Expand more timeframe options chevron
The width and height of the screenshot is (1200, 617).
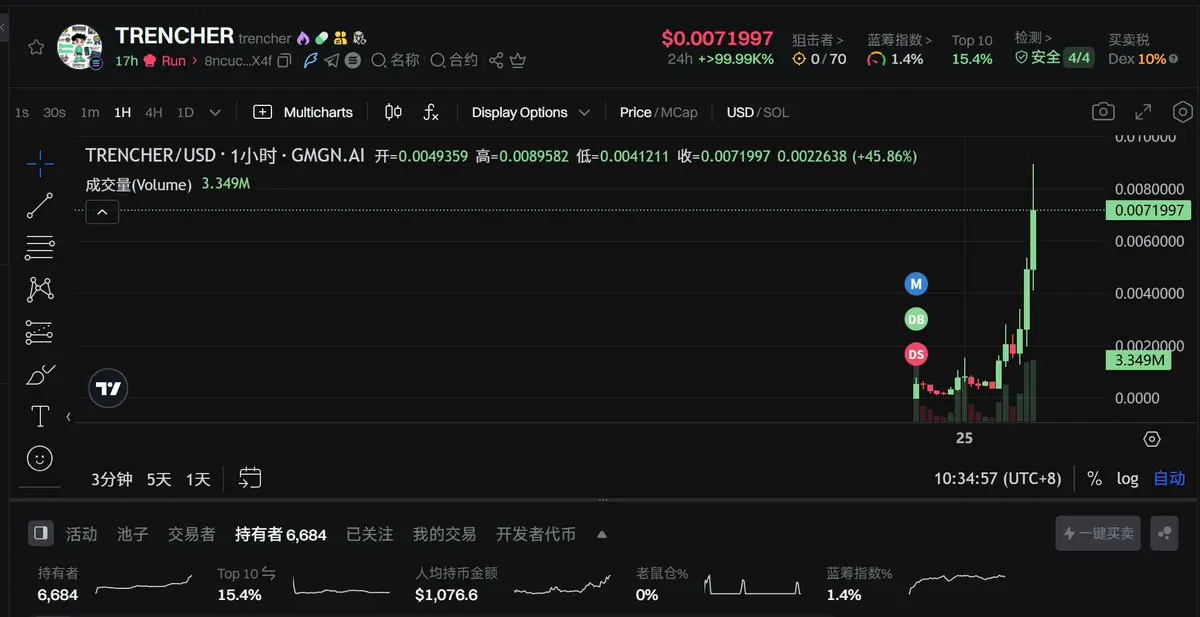tap(214, 113)
